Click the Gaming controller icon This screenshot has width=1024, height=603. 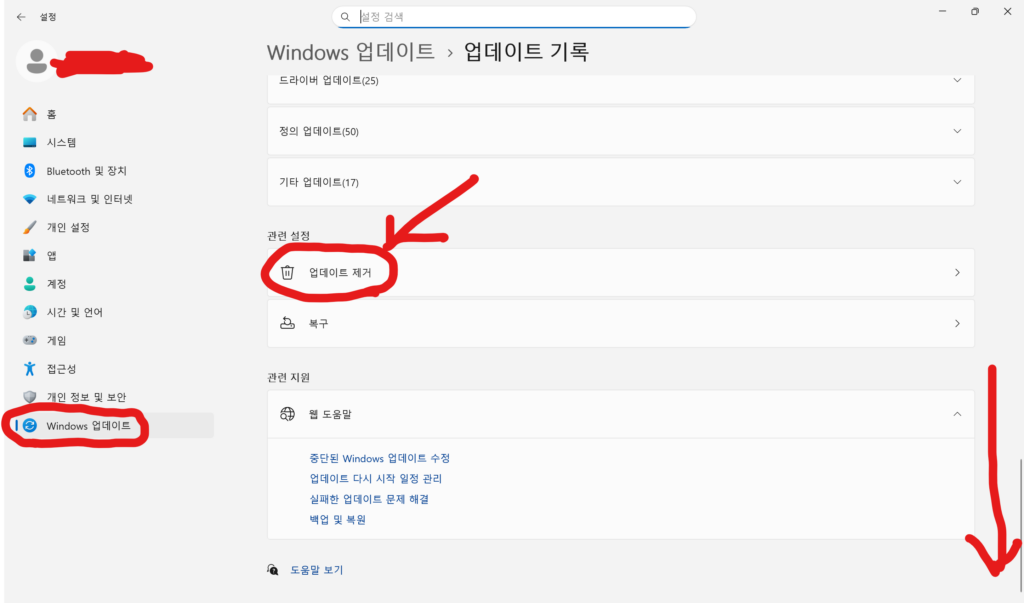29,340
